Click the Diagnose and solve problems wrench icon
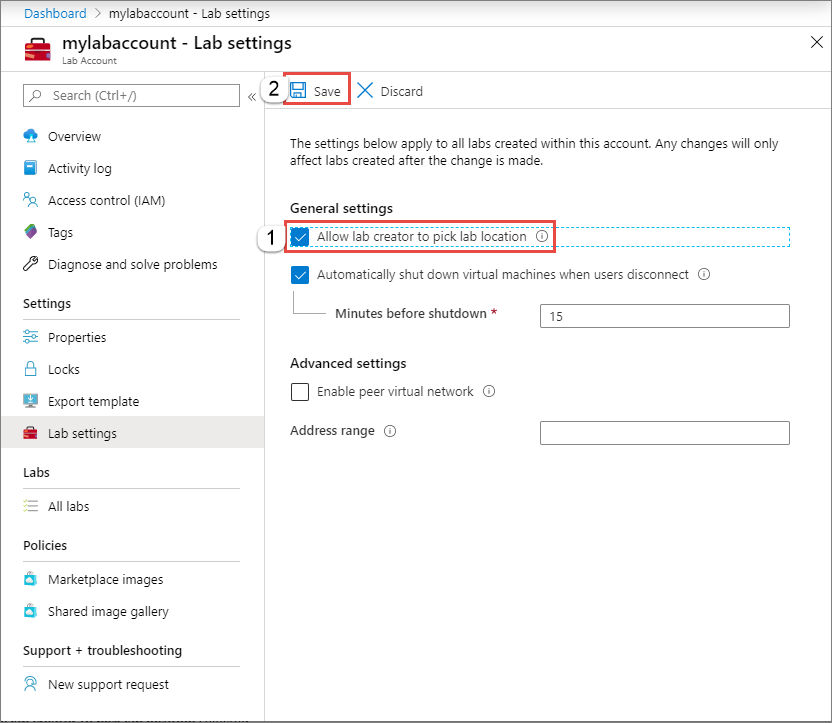 [x=31, y=263]
